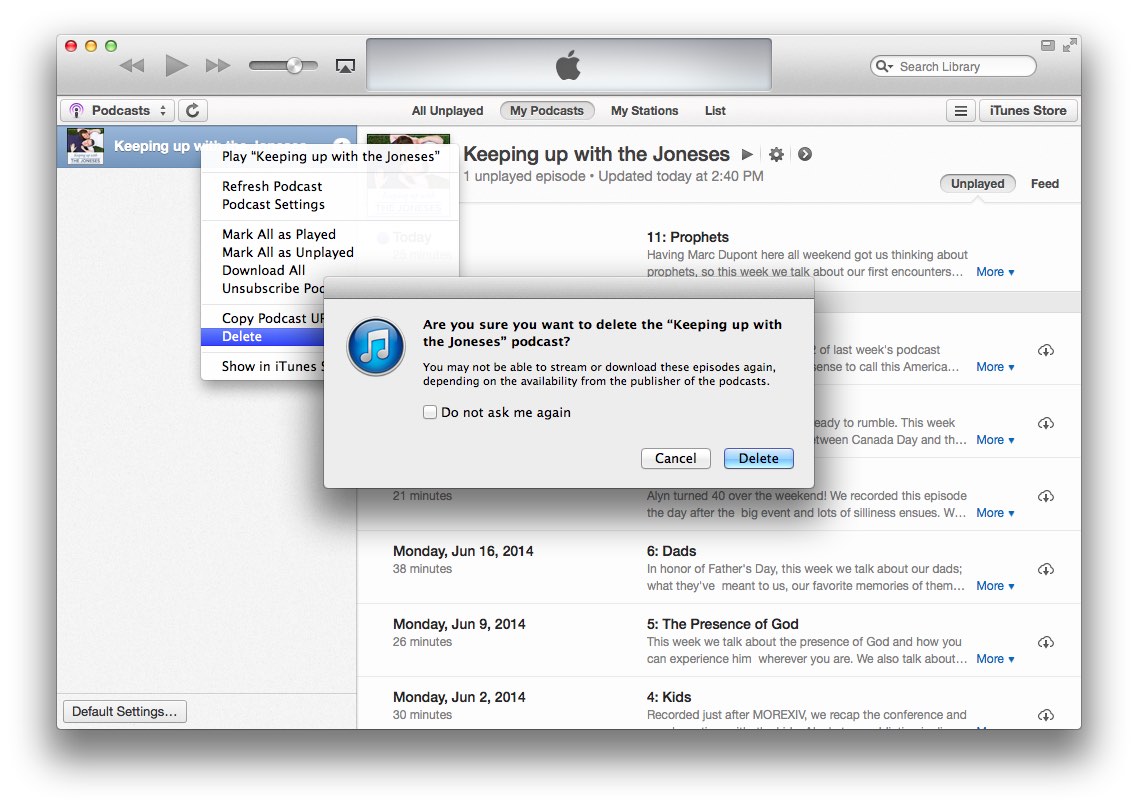The width and height of the screenshot is (1138, 808).
Task: Choose Show in iTunes Store entry
Action: pos(263,366)
